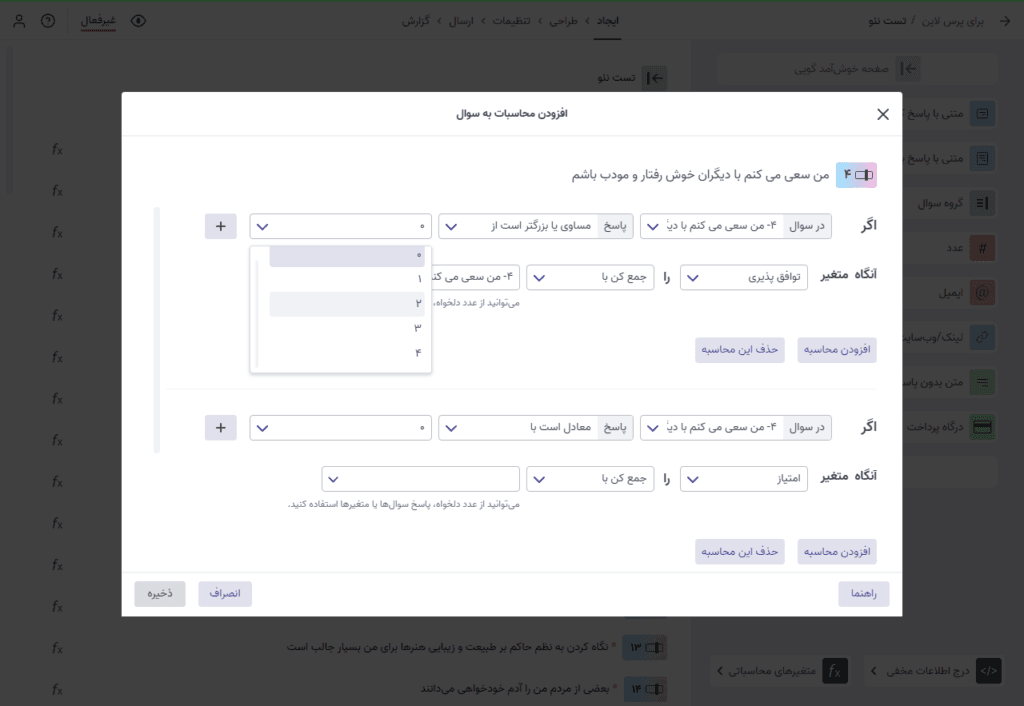This screenshot has width=1024, height=706.
Task: Click the راهنما help button
Action: tap(863, 594)
